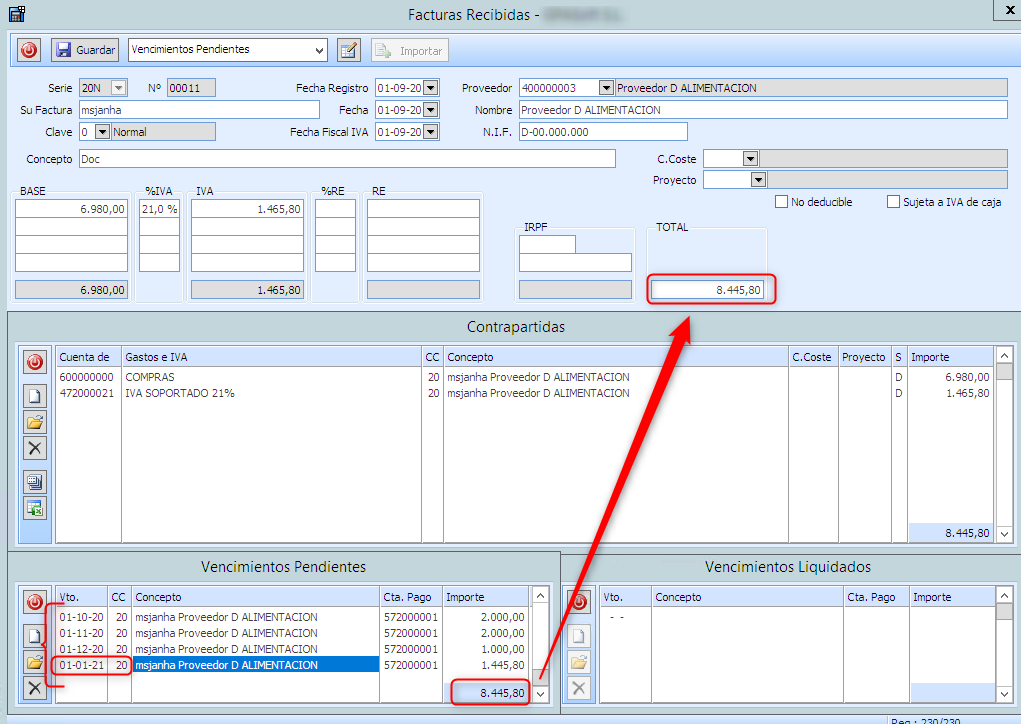Click Excel export icon in Contrapartidas panel
The image size is (1021, 724).
pyautogui.click(x=35, y=507)
